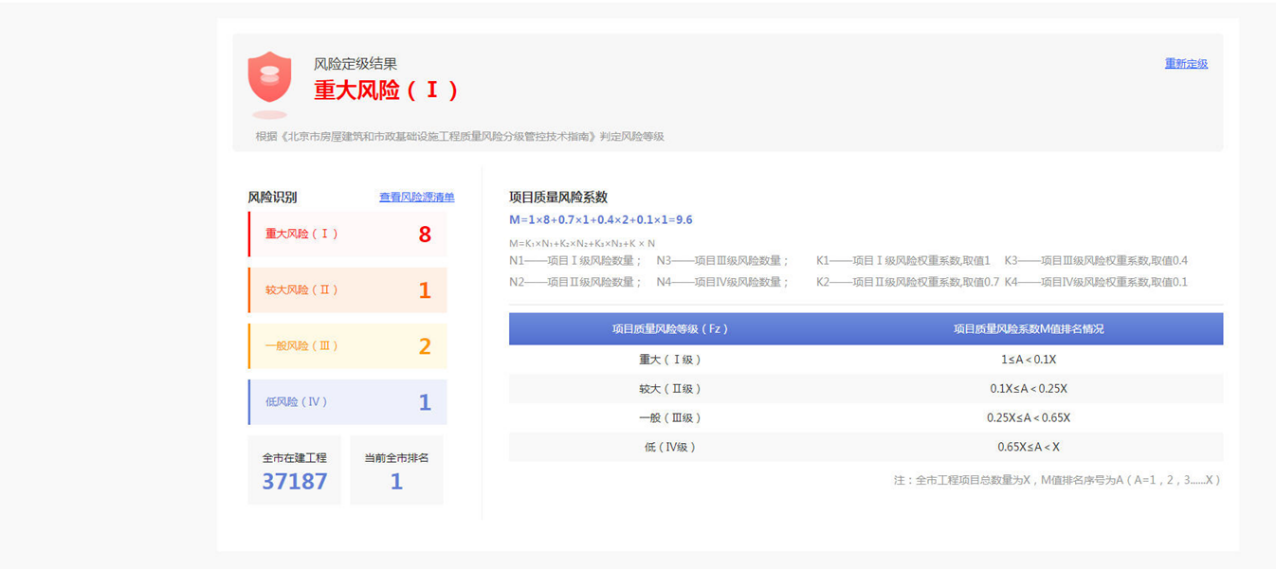The image size is (1277, 570).
Task: Click the large red 重大风险（Ⅰ）result heading
Action: [386, 90]
